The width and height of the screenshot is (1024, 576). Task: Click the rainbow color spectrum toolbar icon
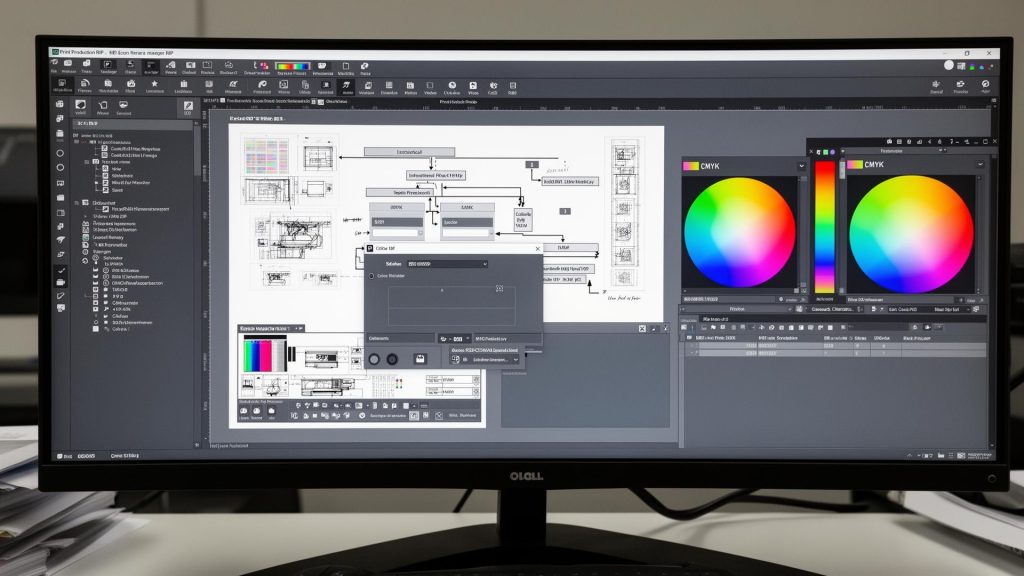pyautogui.click(x=292, y=66)
